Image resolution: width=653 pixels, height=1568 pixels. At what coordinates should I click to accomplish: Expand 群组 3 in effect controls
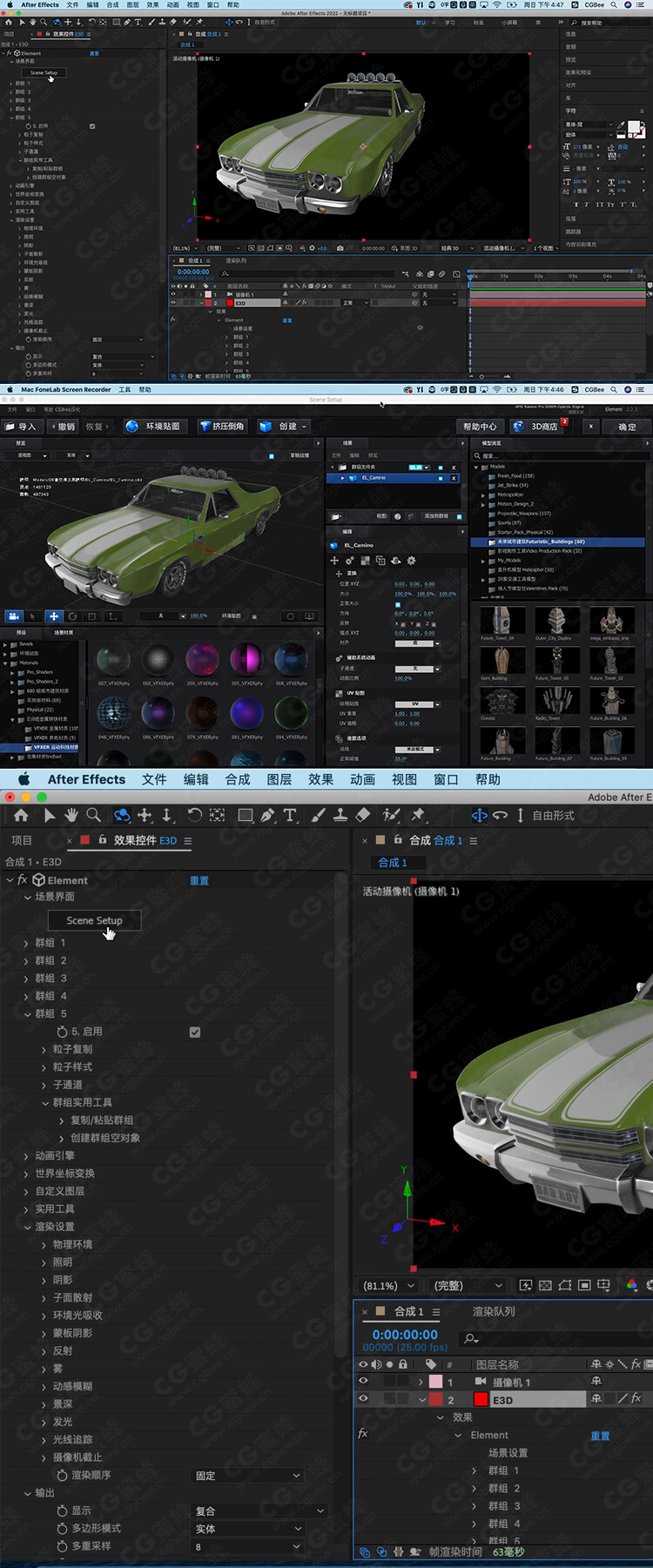26,979
